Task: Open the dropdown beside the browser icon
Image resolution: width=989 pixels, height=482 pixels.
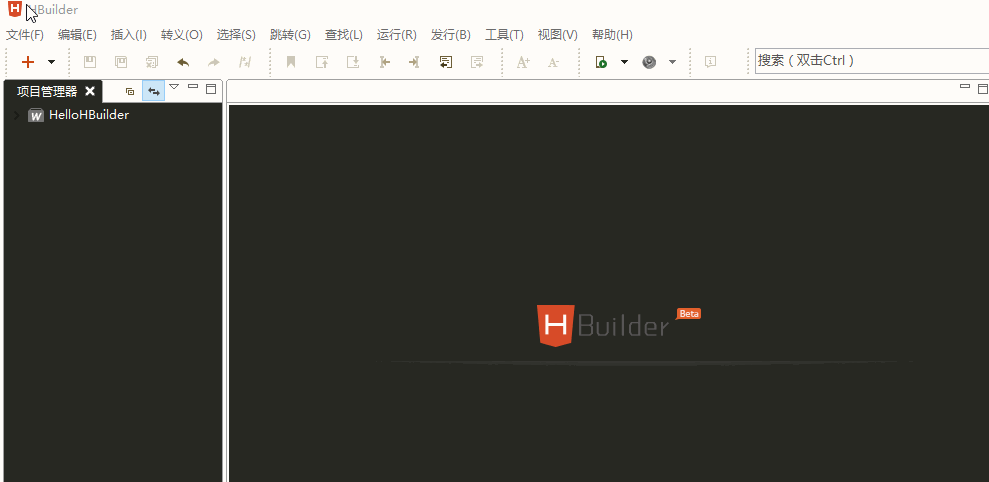Action: [x=672, y=62]
